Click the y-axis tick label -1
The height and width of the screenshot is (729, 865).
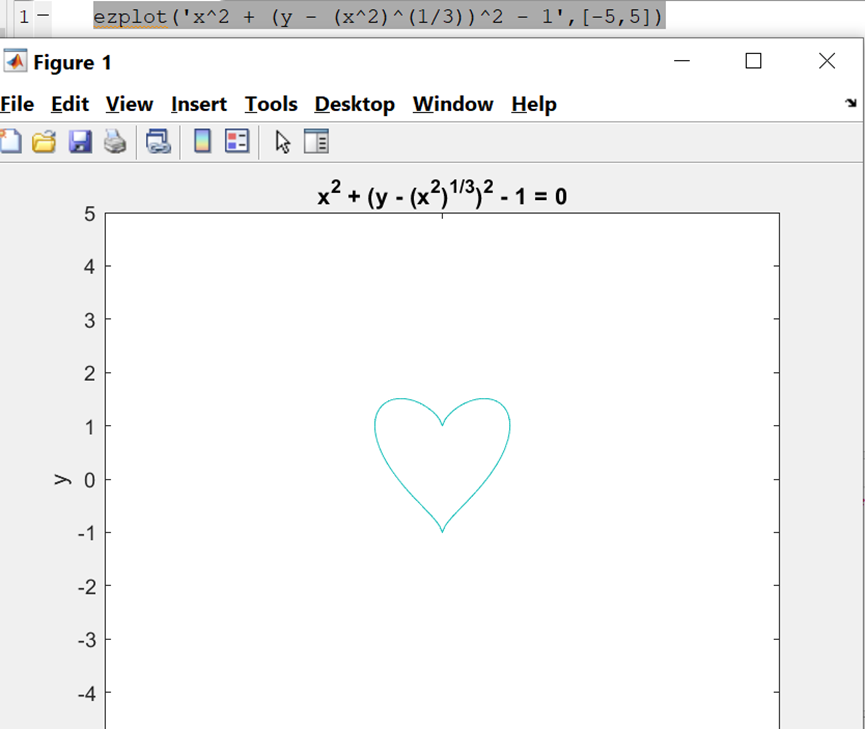point(87,534)
